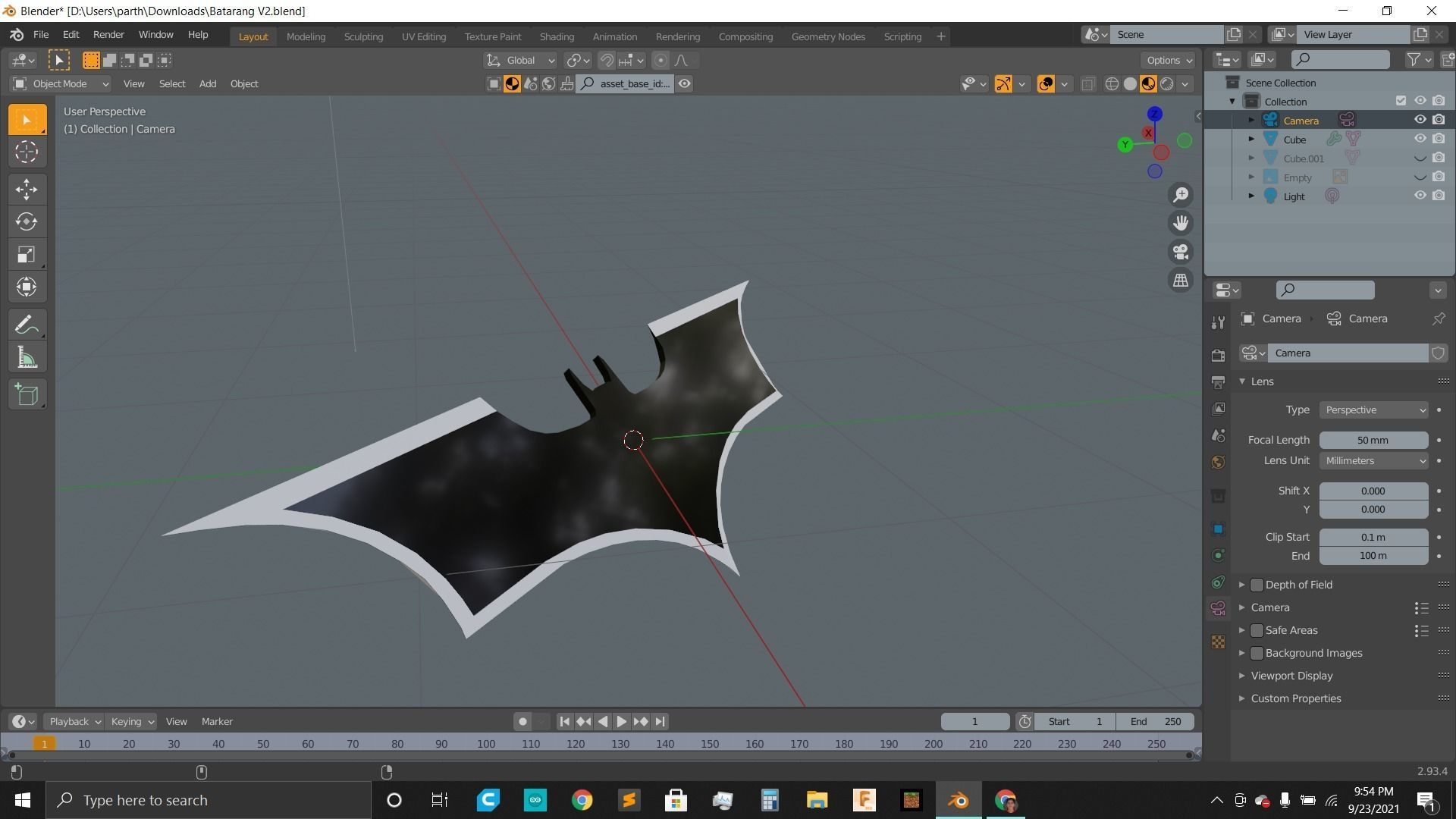Toggle the camera view icon in viewport
Image resolution: width=1456 pixels, height=819 pixels.
pyautogui.click(x=1181, y=252)
